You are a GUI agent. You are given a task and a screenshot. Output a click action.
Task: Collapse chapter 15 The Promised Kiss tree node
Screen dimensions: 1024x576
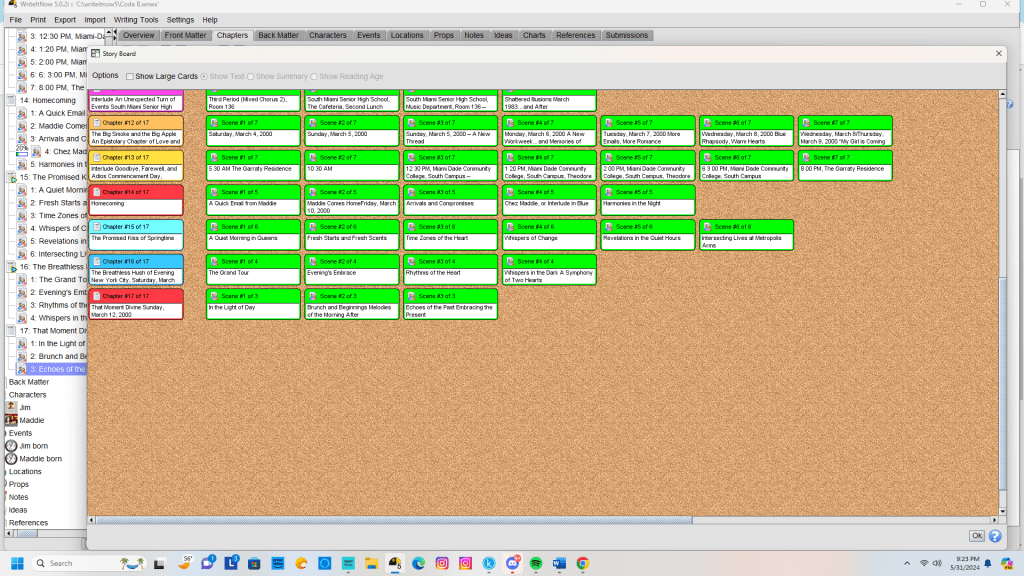click(x=12, y=177)
